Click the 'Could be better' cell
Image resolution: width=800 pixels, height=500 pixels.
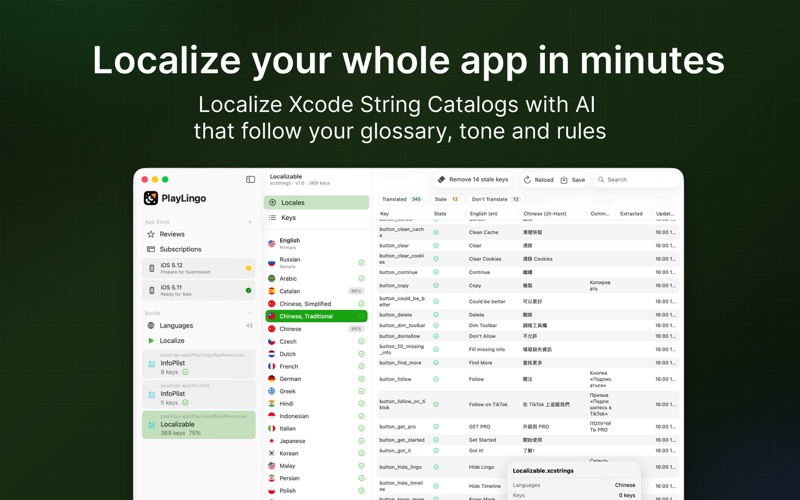tap(487, 302)
